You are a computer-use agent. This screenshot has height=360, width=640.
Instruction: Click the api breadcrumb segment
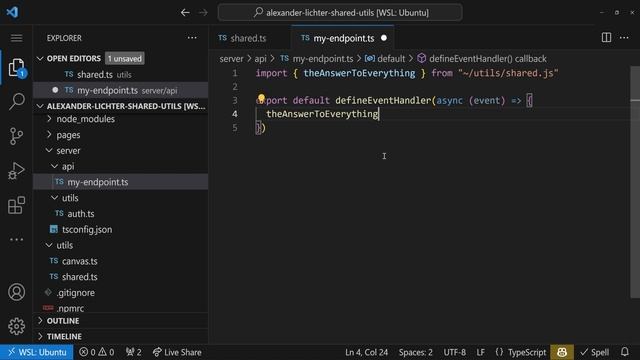[x=260, y=59]
